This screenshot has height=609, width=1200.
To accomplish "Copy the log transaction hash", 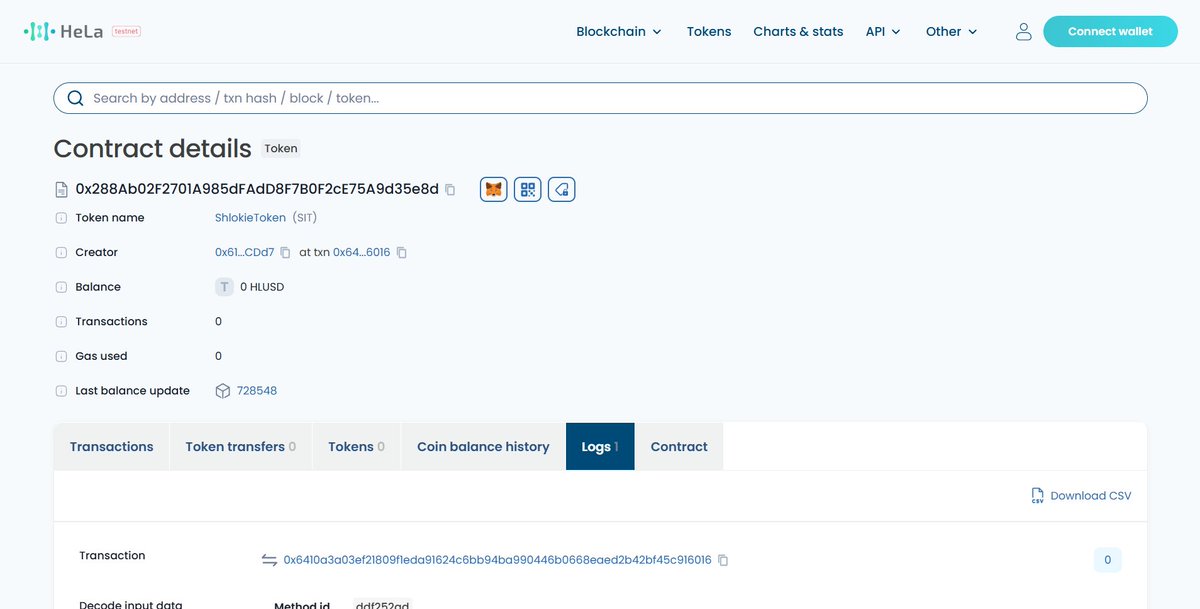I will (x=723, y=560).
